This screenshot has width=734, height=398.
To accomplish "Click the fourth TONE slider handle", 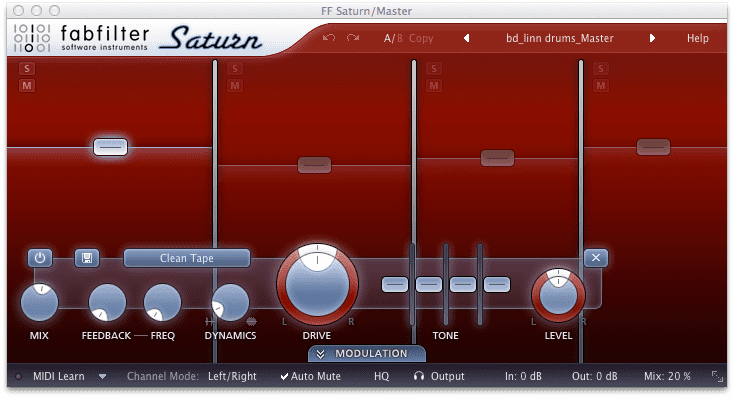I will pos(497,284).
